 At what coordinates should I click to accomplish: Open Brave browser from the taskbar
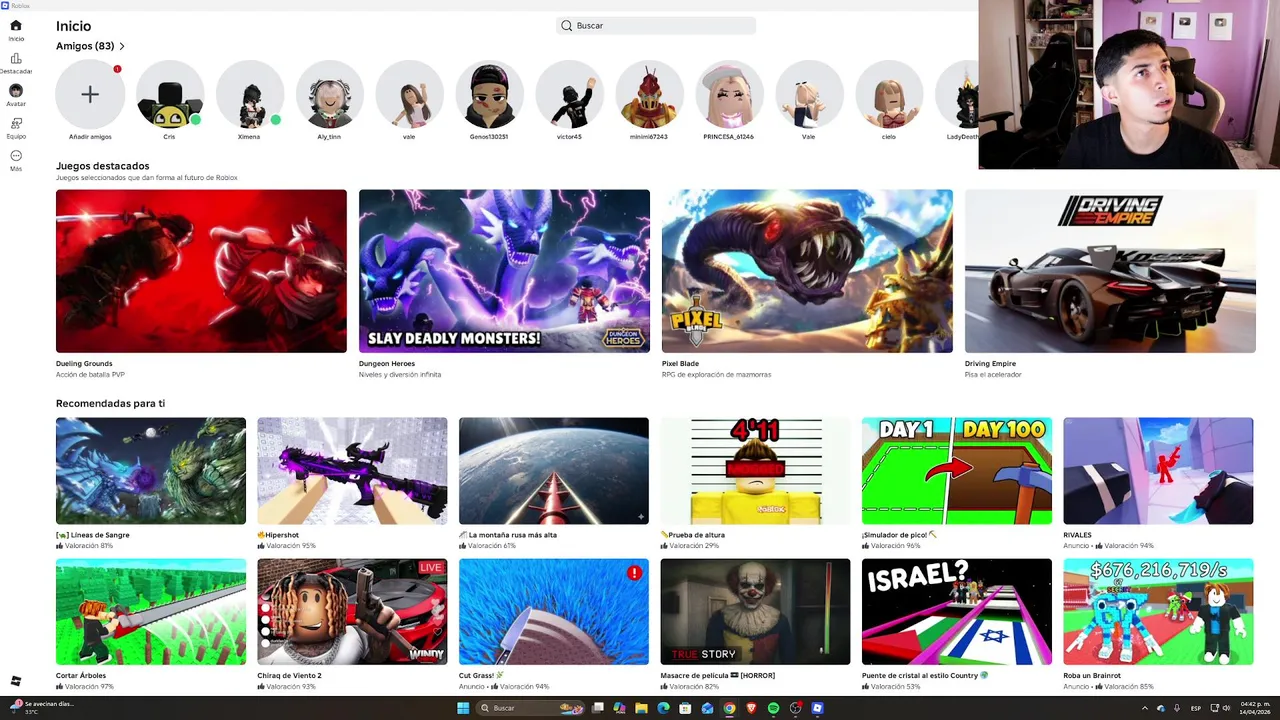click(751, 708)
